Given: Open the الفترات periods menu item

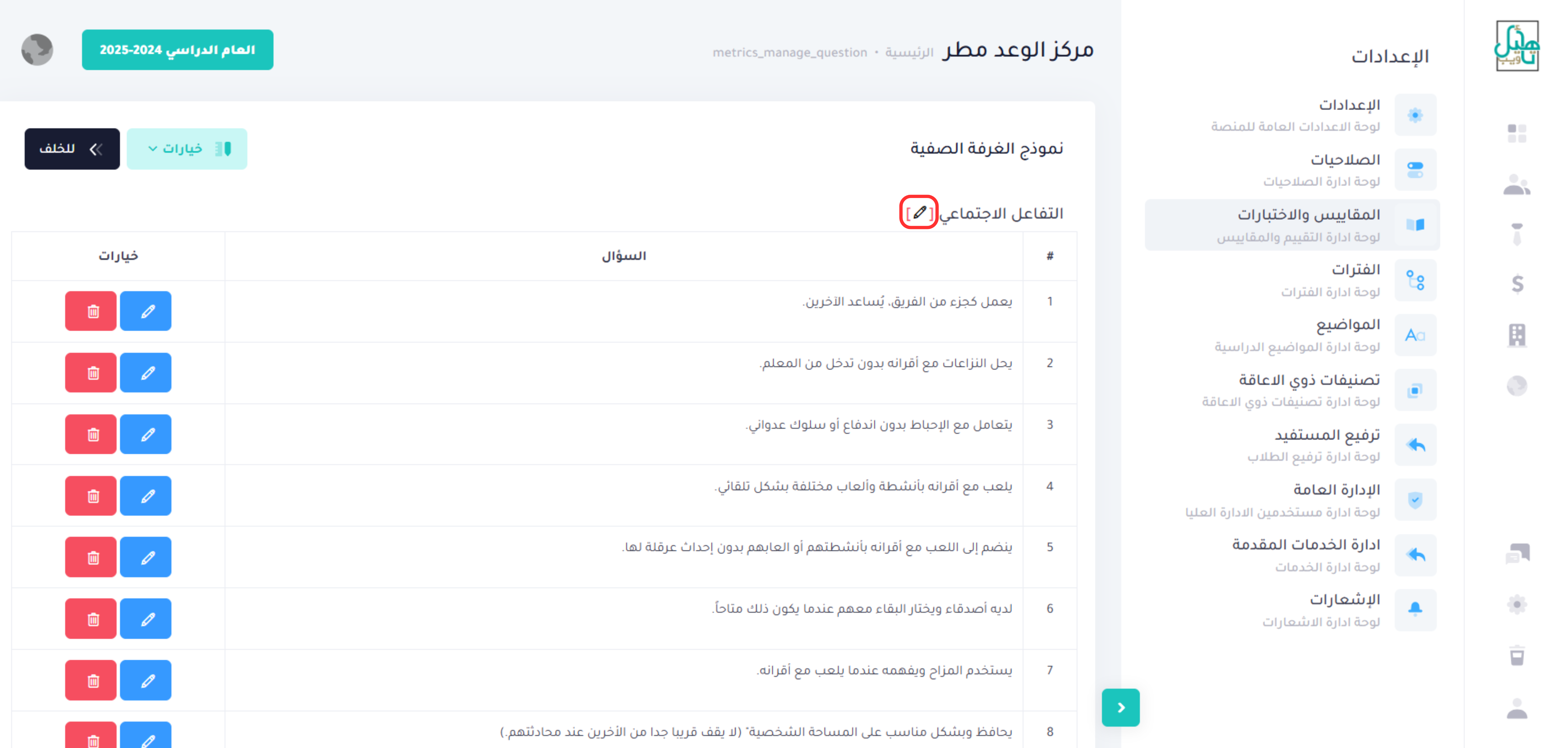Looking at the screenshot, I should click(1292, 280).
